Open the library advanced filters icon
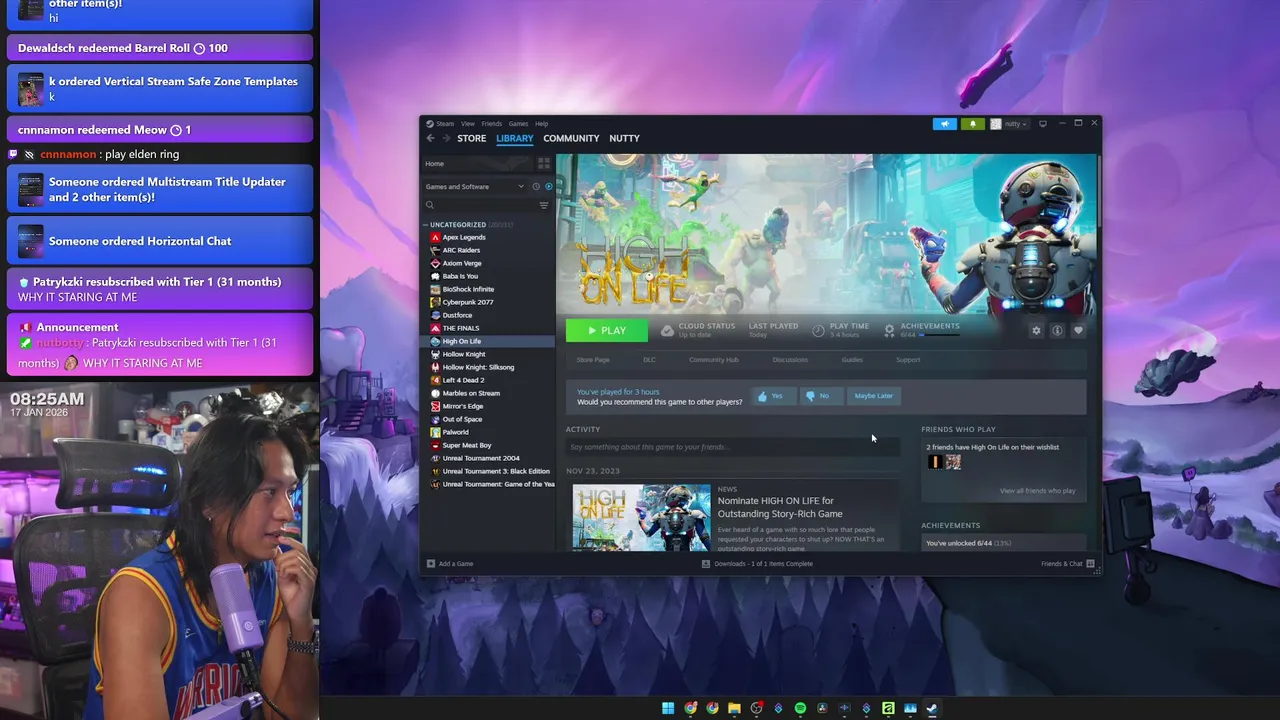Image resolution: width=1280 pixels, height=720 pixels. (x=544, y=205)
